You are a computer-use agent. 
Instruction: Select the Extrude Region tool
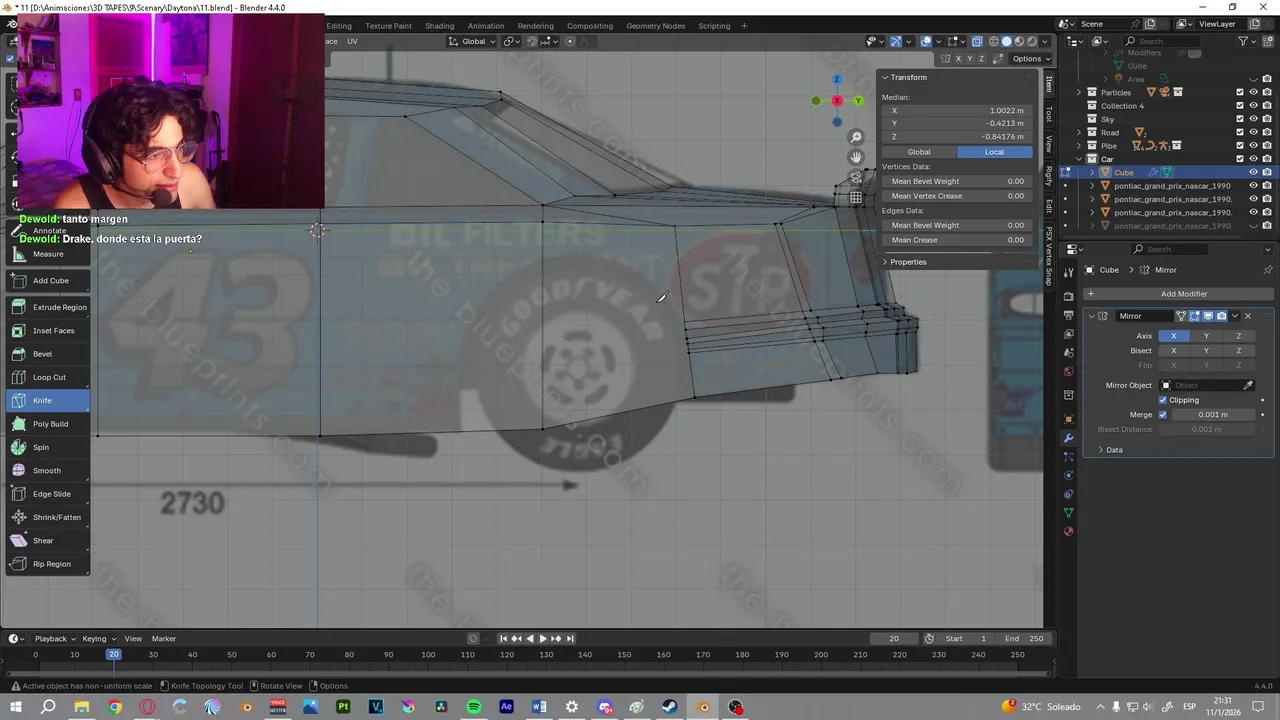tap(48, 307)
